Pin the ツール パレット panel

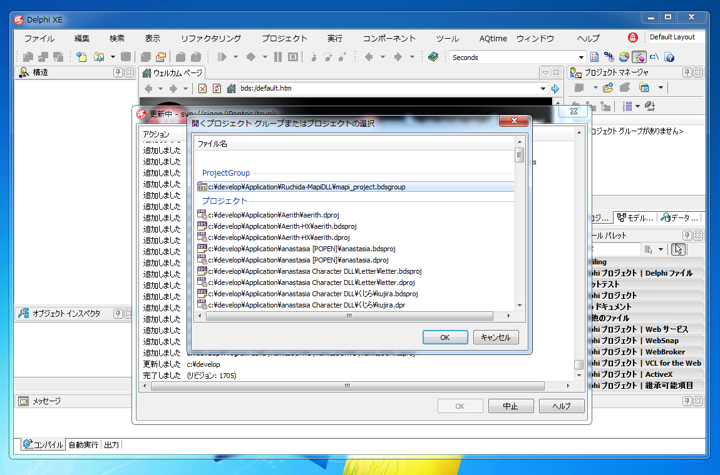(x=687, y=235)
